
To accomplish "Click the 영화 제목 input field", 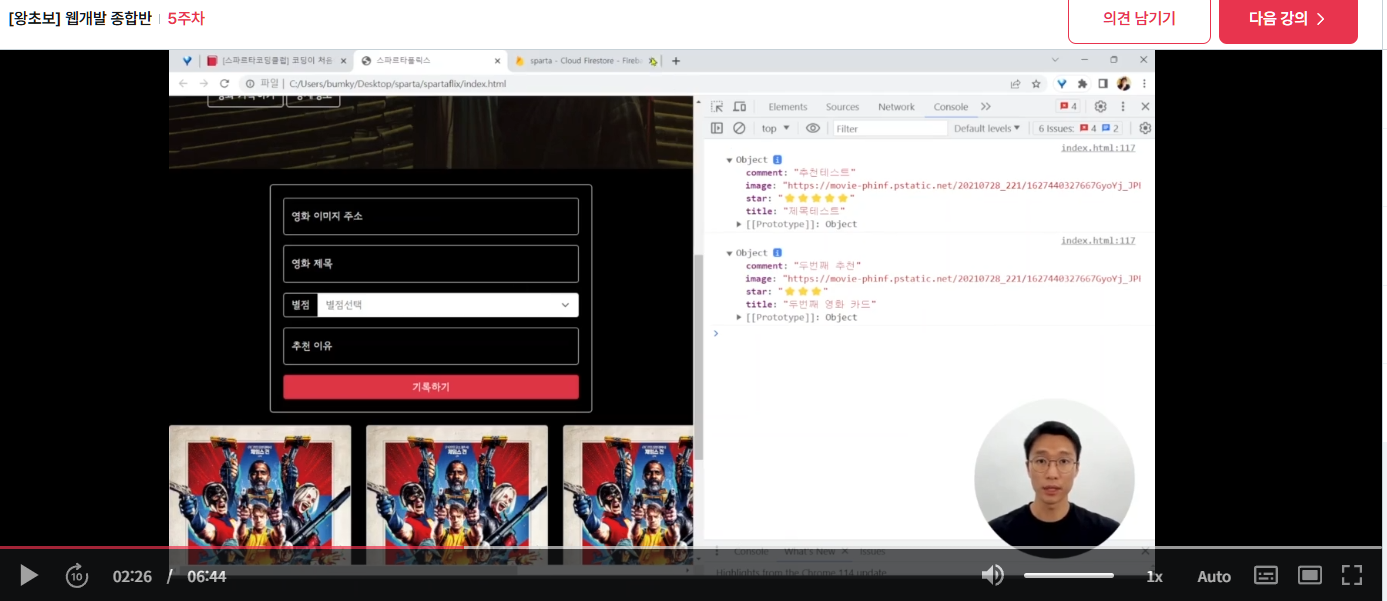I will tap(431, 264).
